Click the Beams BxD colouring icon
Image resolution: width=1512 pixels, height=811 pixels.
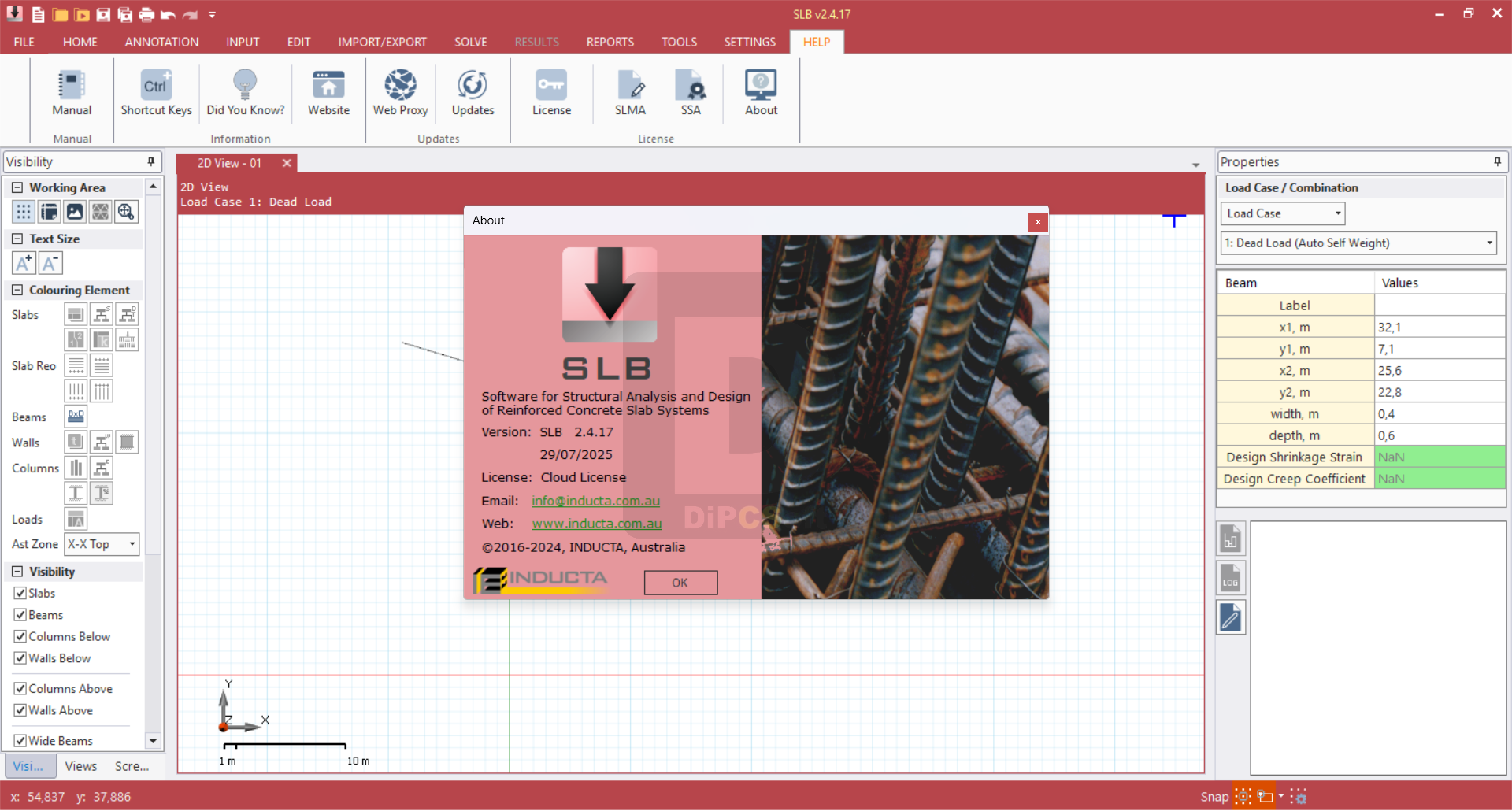[76, 417]
